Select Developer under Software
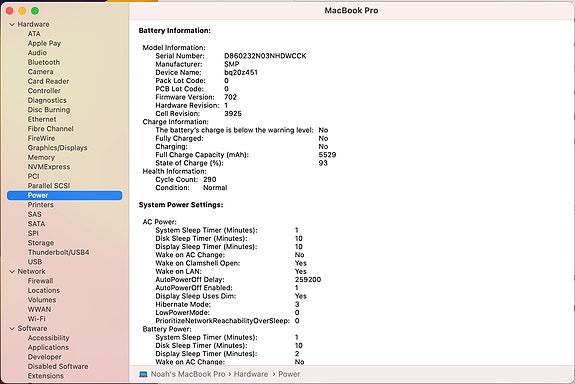The height and width of the screenshot is (384, 575). tap(44, 357)
